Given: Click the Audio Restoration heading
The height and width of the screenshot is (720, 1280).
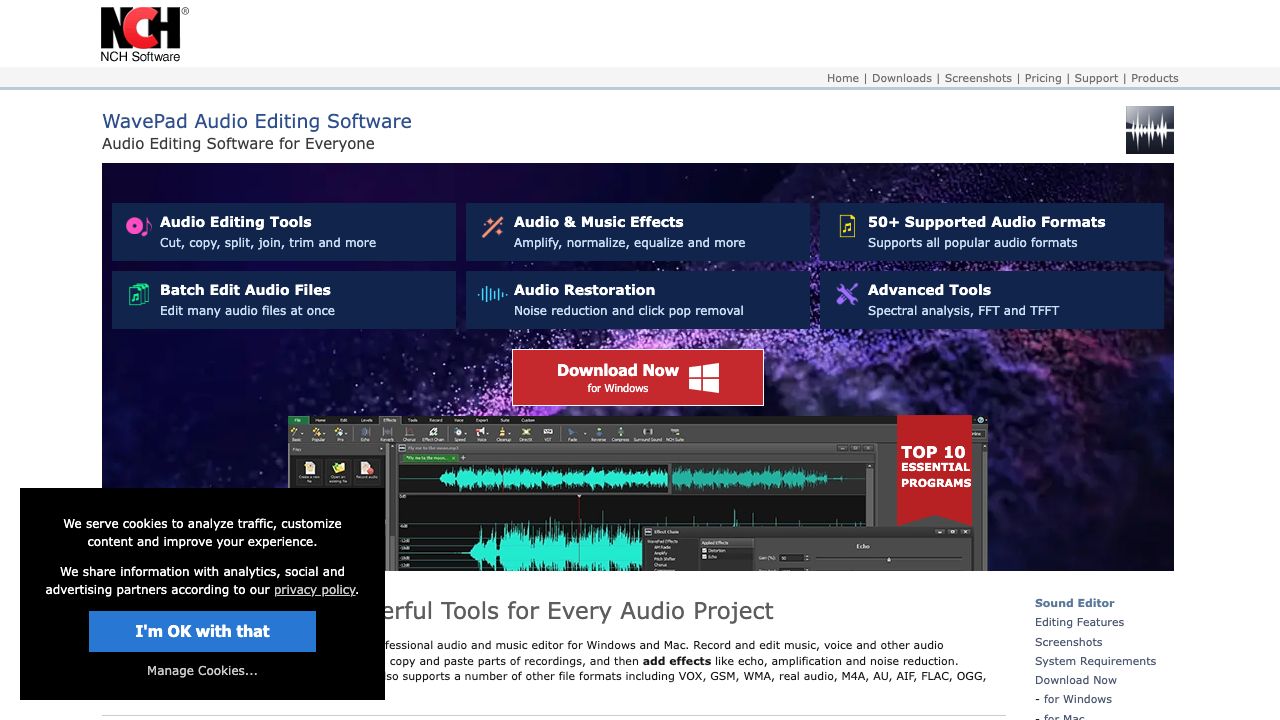Looking at the screenshot, I should (585, 290).
